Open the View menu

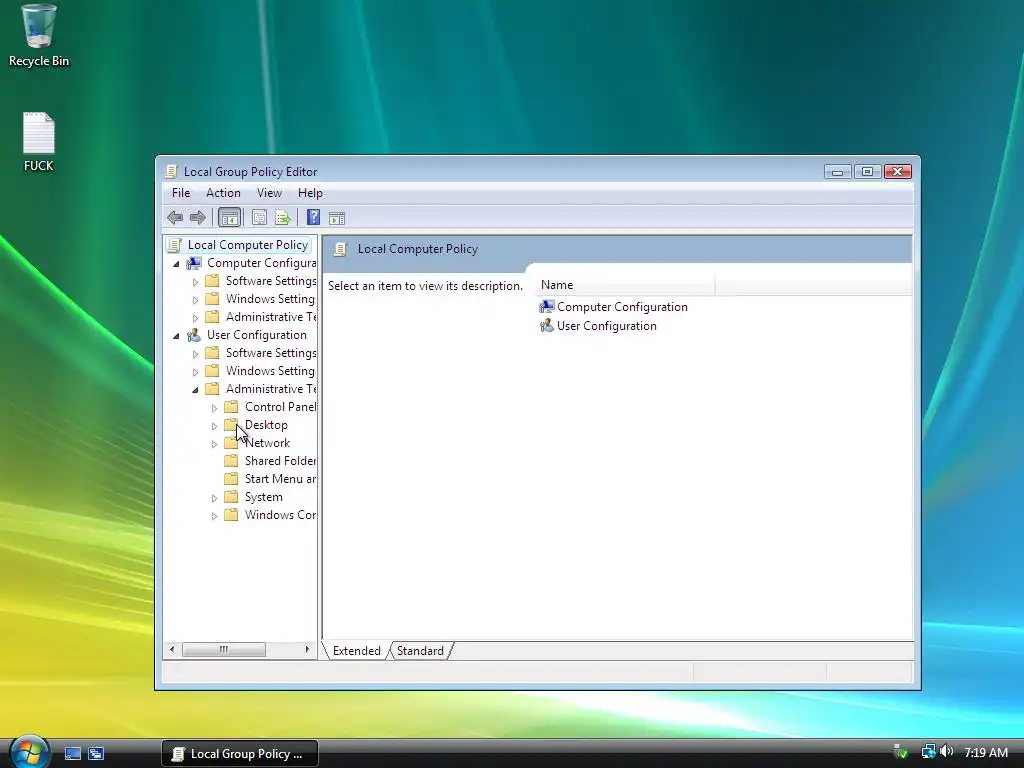pos(269,193)
